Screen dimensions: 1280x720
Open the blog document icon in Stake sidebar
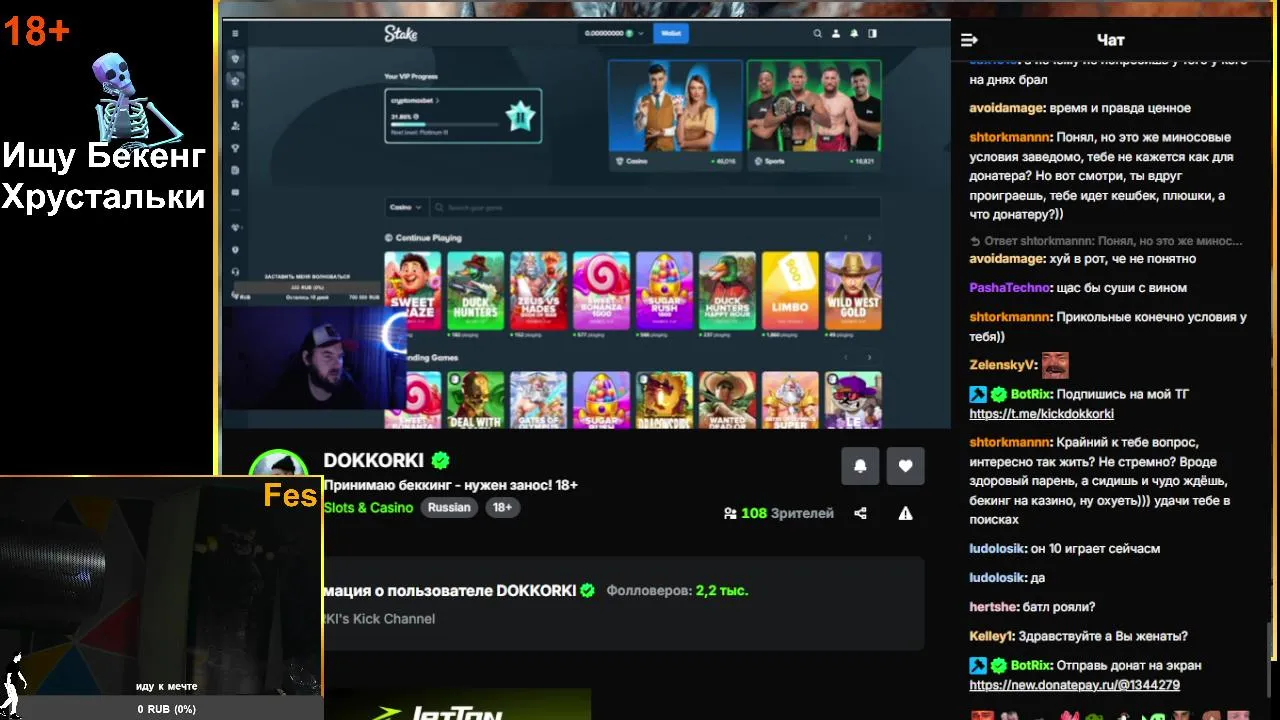coord(235,170)
